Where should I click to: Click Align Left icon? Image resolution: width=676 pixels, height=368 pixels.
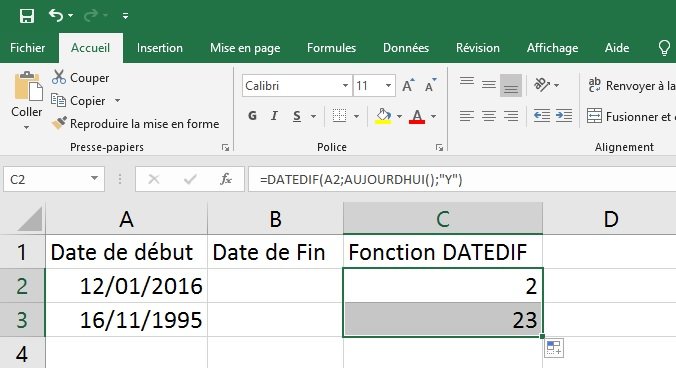coord(467,116)
